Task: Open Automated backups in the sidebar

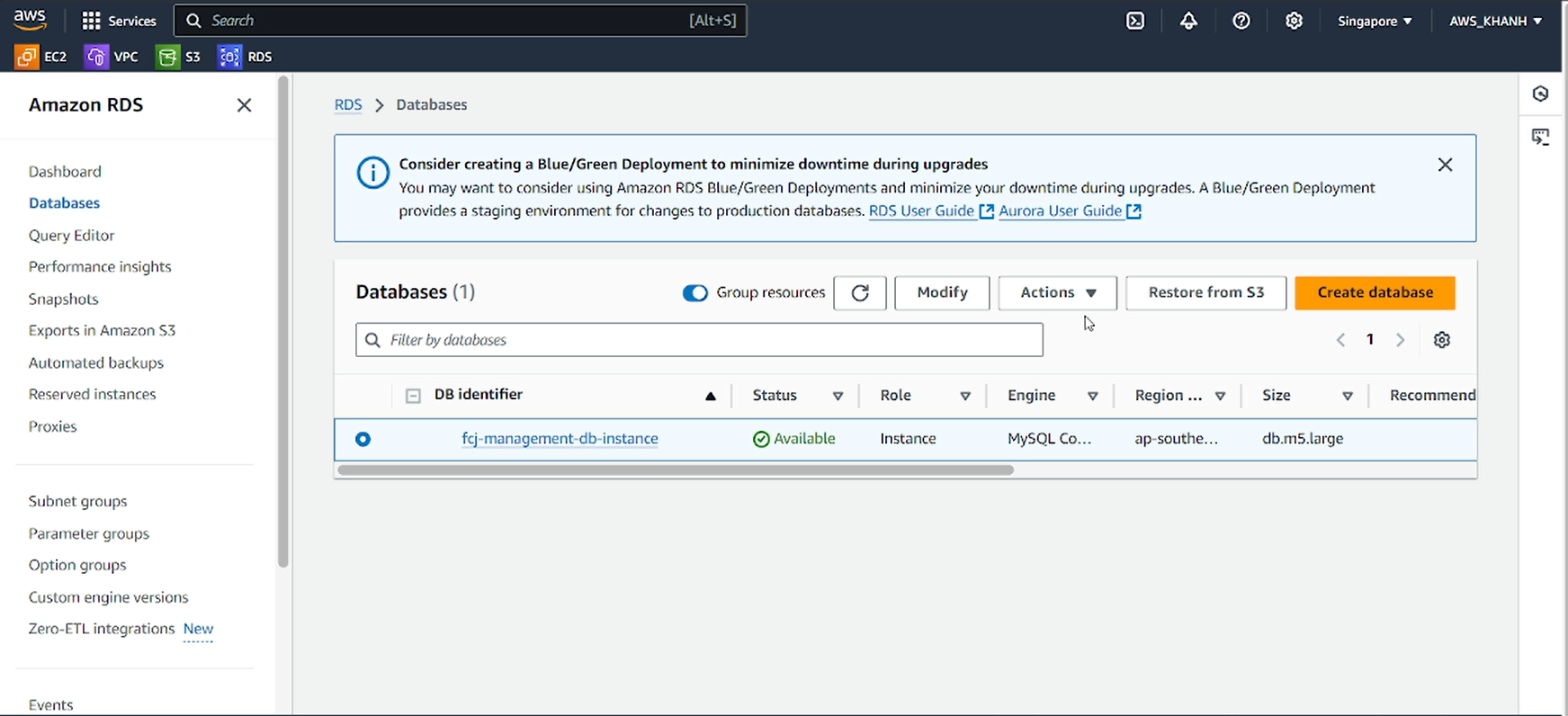Action: (x=96, y=363)
